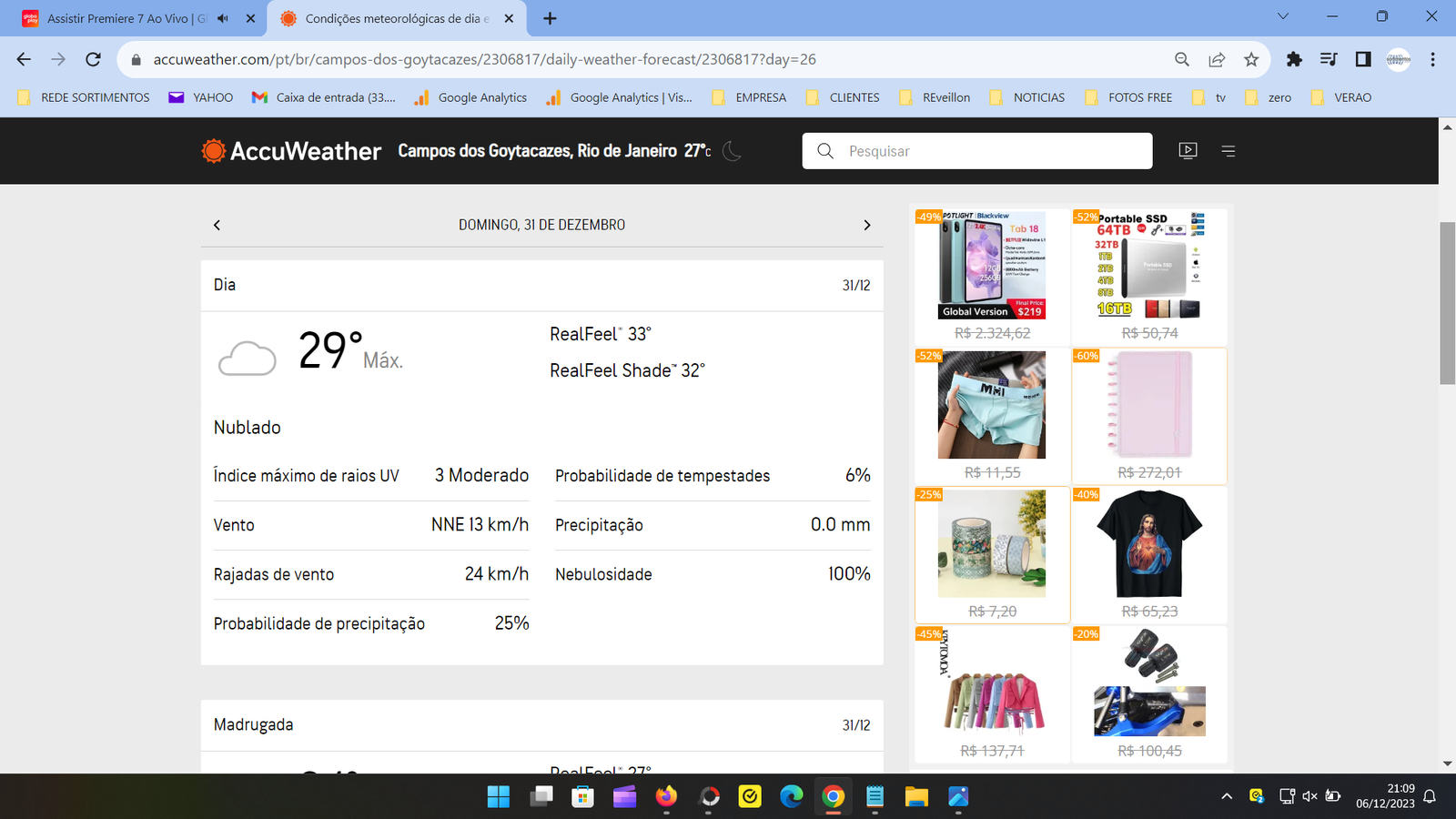Viewport: 1456px width, 819px height.
Task: Bookmark this page with the star icon
Action: [1251, 59]
